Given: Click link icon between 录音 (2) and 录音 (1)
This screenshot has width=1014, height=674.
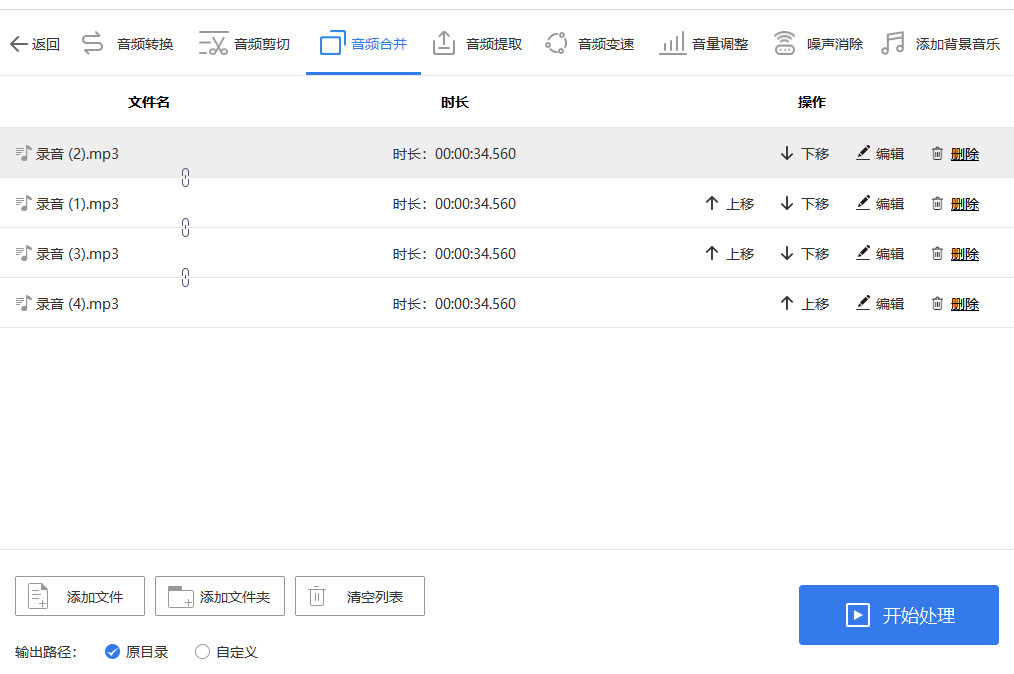Looking at the screenshot, I should [x=185, y=178].
